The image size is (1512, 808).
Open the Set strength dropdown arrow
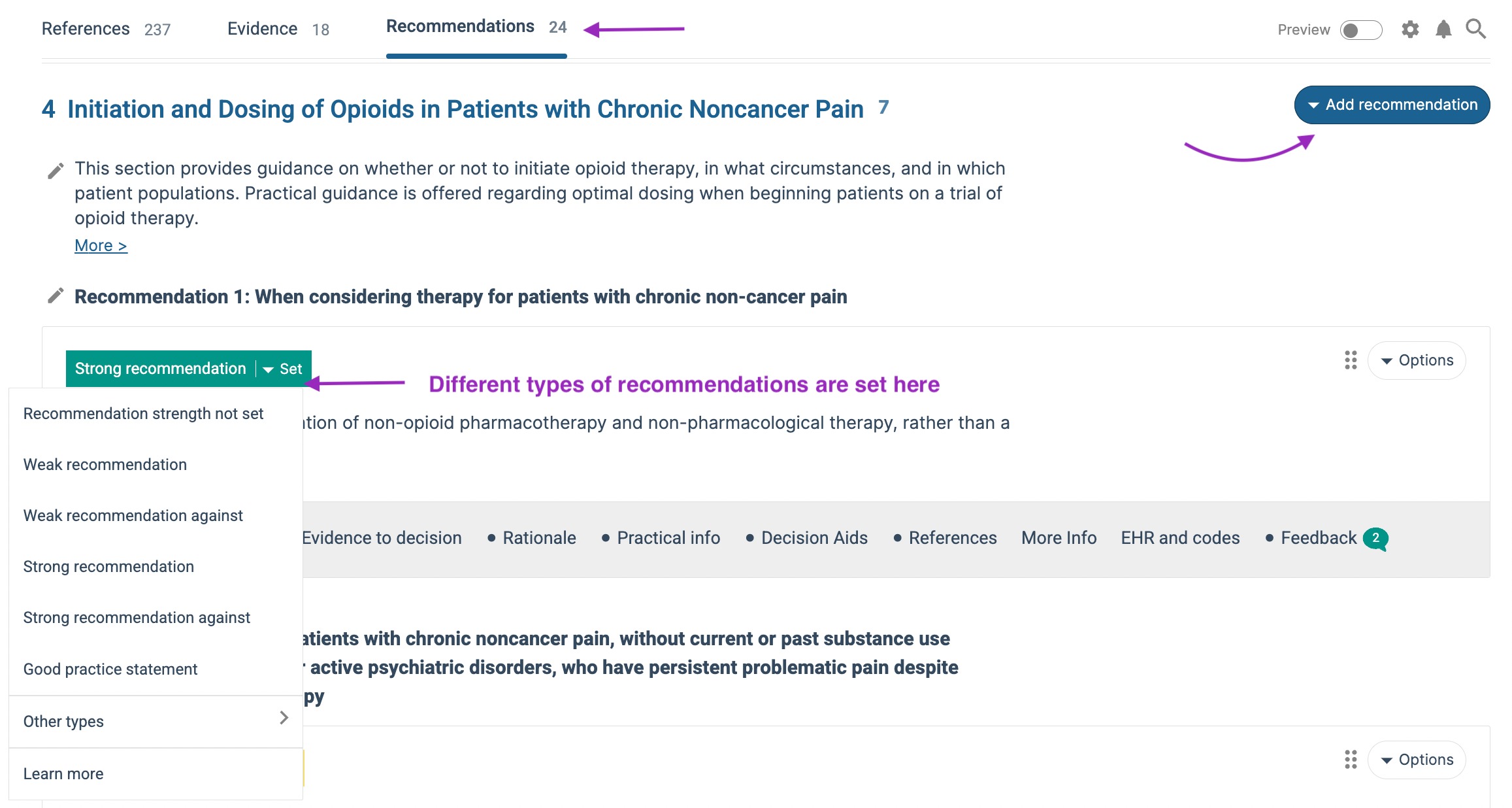coord(283,369)
